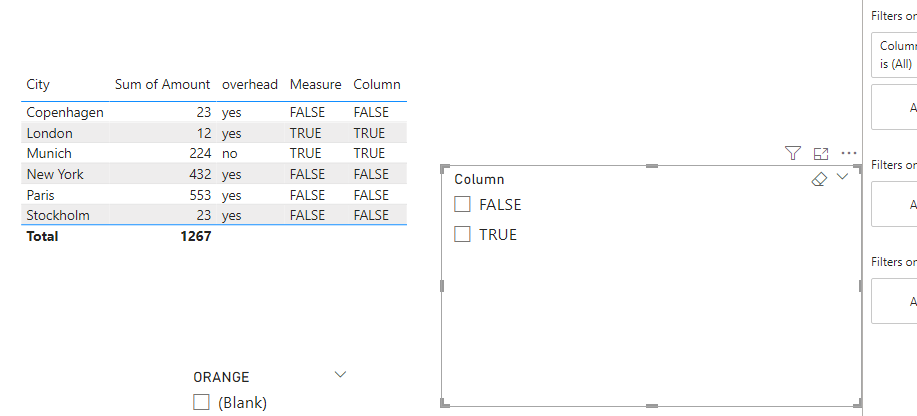Open the filter icon above Column slicer
This screenshot has height=416, width=917.
[792, 153]
